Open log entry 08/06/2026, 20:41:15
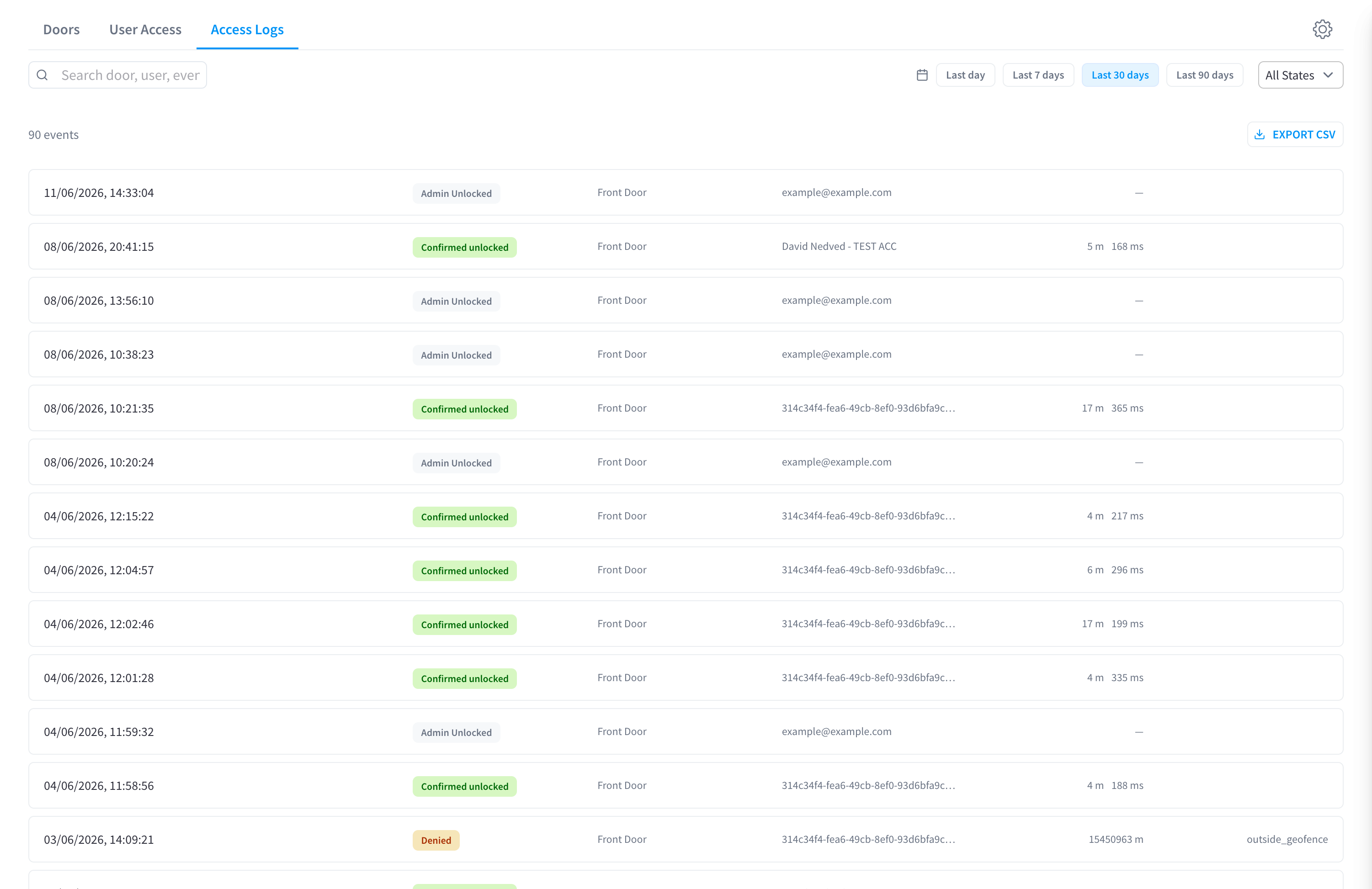The width and height of the screenshot is (1372, 889). pyautogui.click(x=686, y=247)
